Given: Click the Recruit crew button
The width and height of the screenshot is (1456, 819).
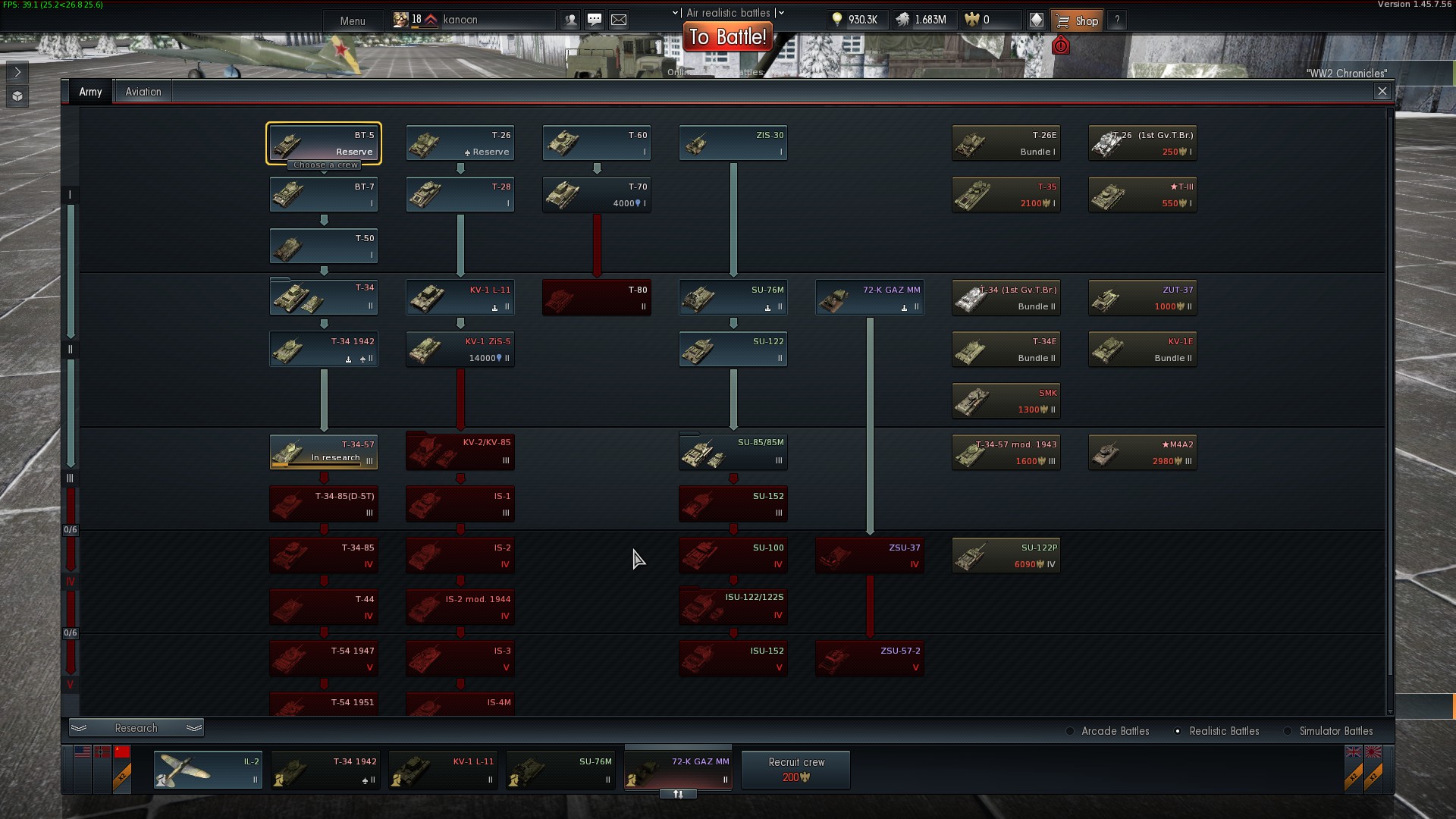Looking at the screenshot, I should tap(796, 770).
